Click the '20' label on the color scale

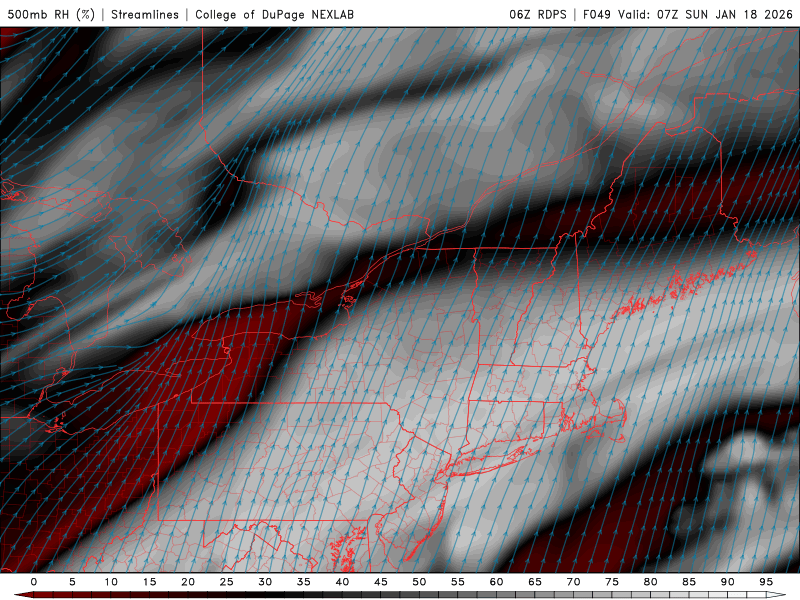pos(188,582)
